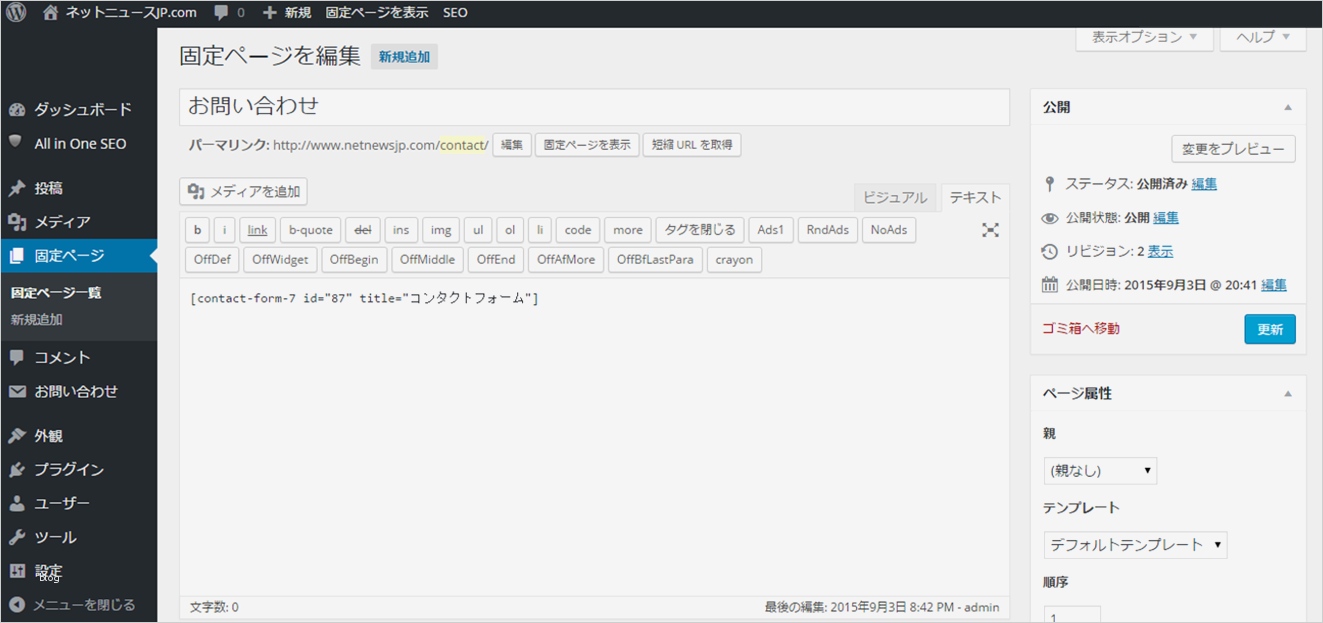The image size is (1323, 623).
Task: Click the 投稿 pin icon in sidebar
Action: 16,188
